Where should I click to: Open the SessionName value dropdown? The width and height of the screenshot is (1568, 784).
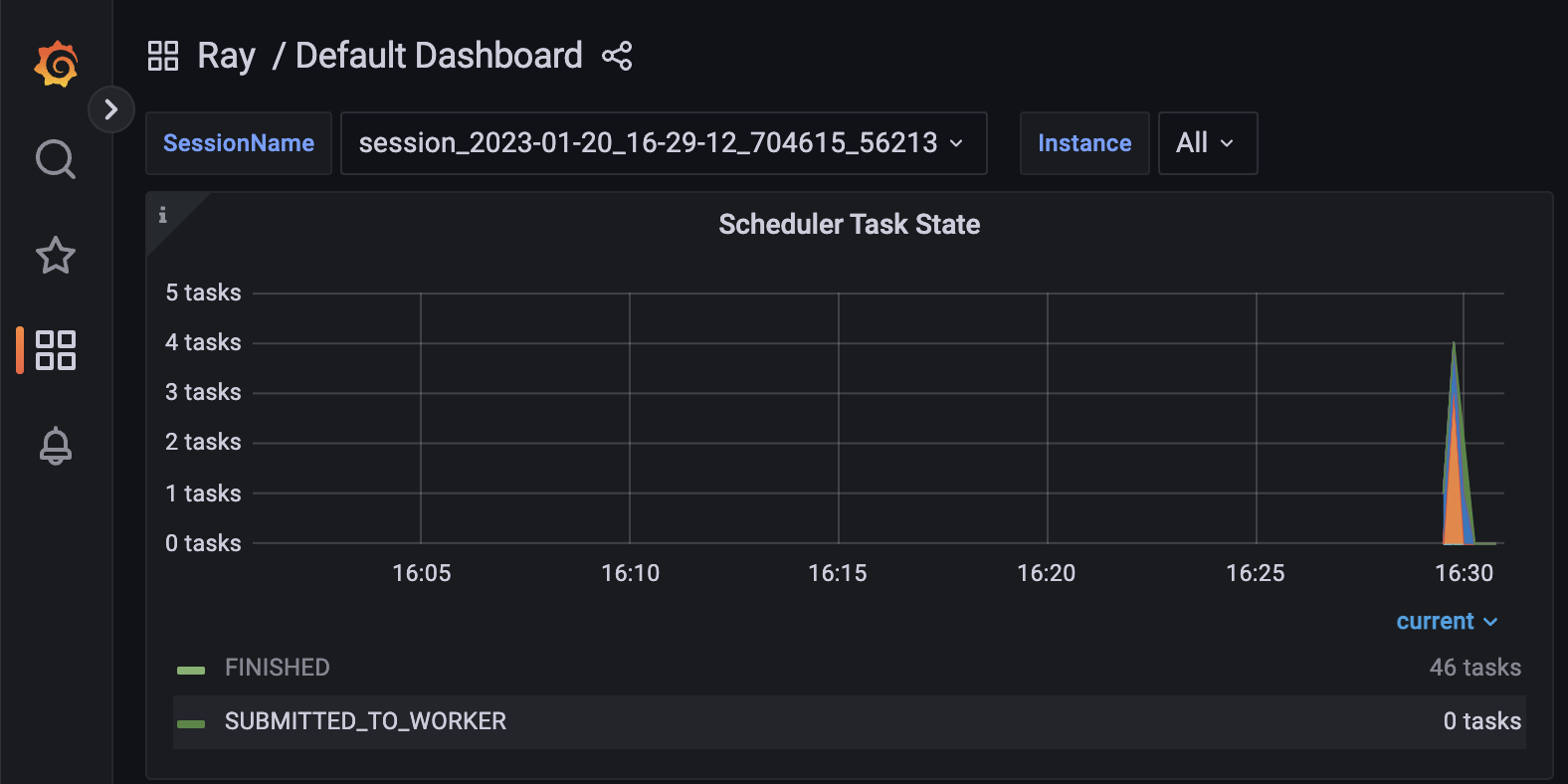point(663,143)
